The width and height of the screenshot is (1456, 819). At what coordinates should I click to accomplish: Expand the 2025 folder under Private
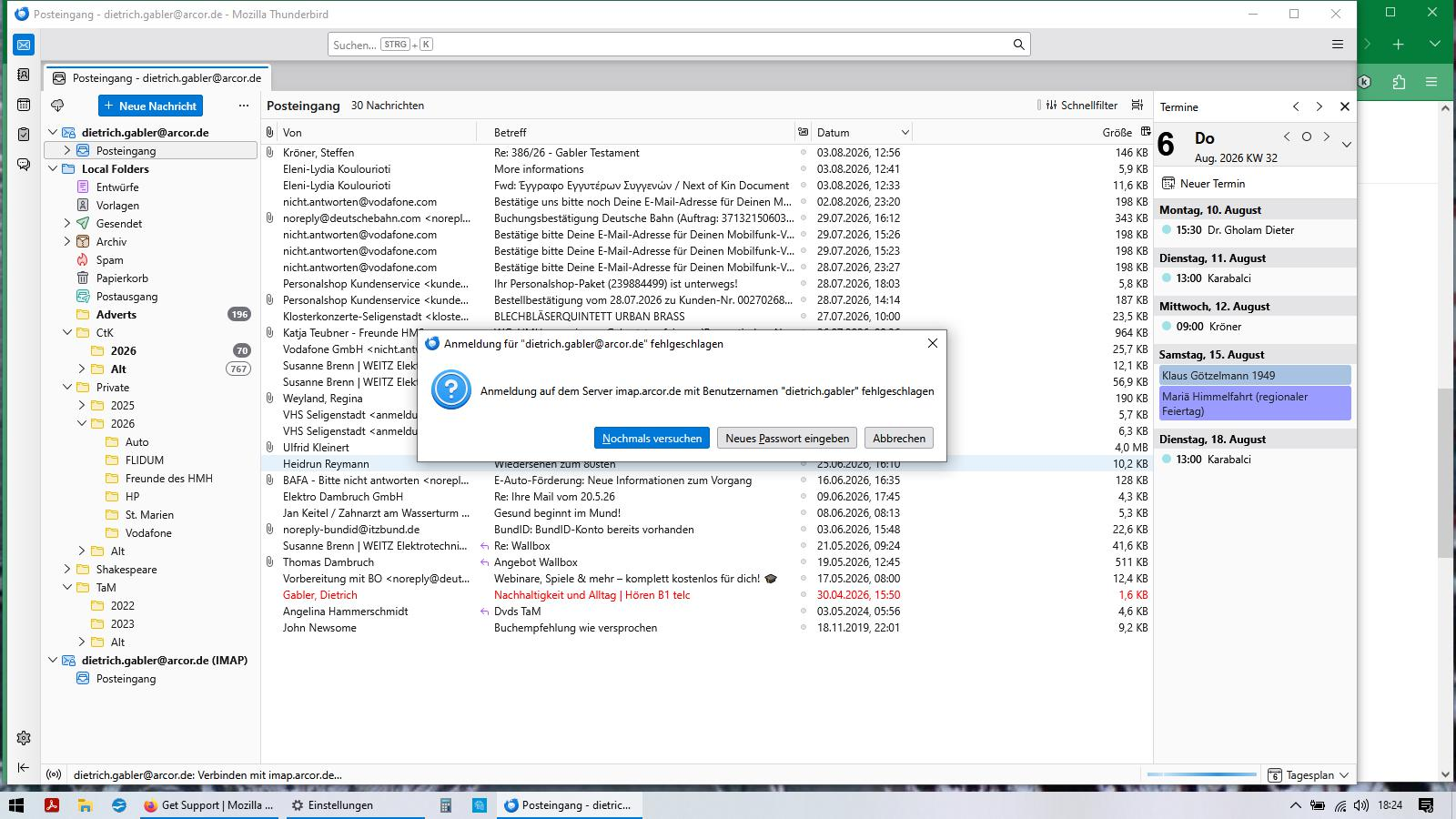click(82, 405)
